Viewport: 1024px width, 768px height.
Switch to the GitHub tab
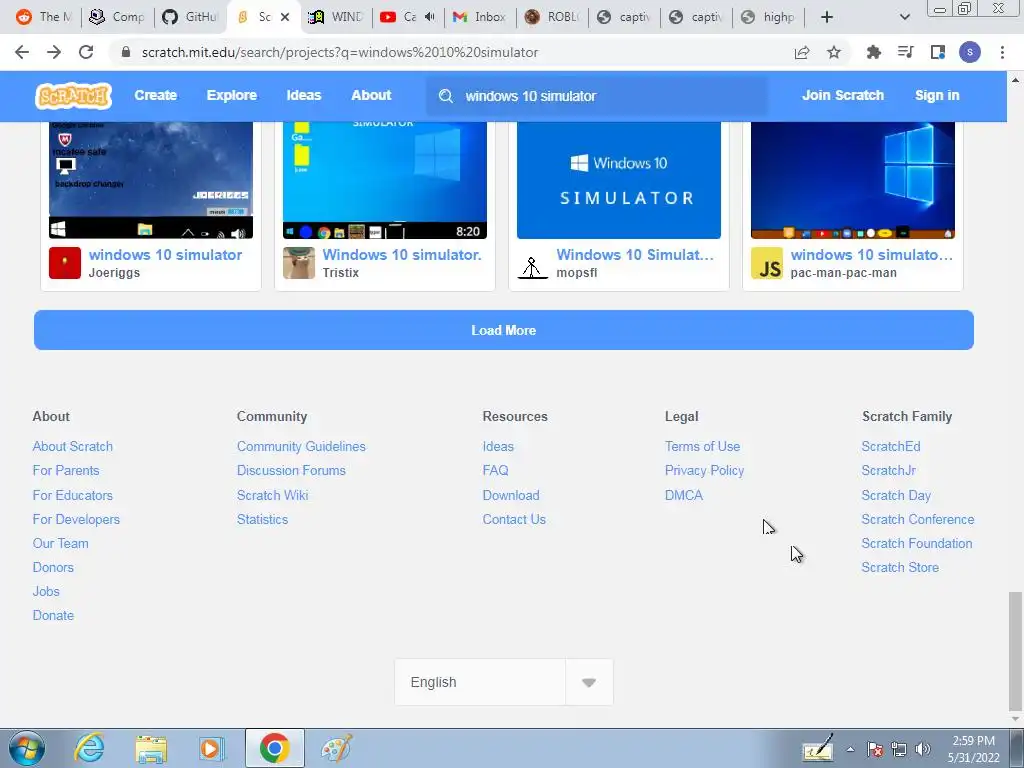point(189,17)
